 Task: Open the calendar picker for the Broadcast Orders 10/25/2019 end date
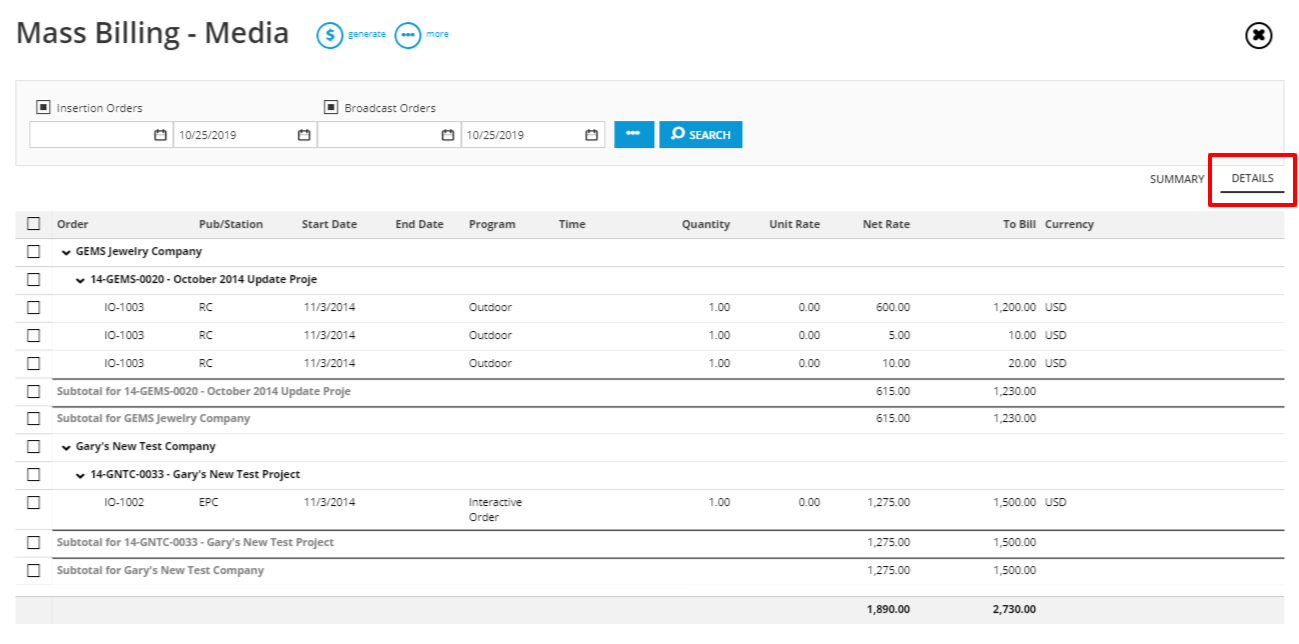(x=592, y=135)
